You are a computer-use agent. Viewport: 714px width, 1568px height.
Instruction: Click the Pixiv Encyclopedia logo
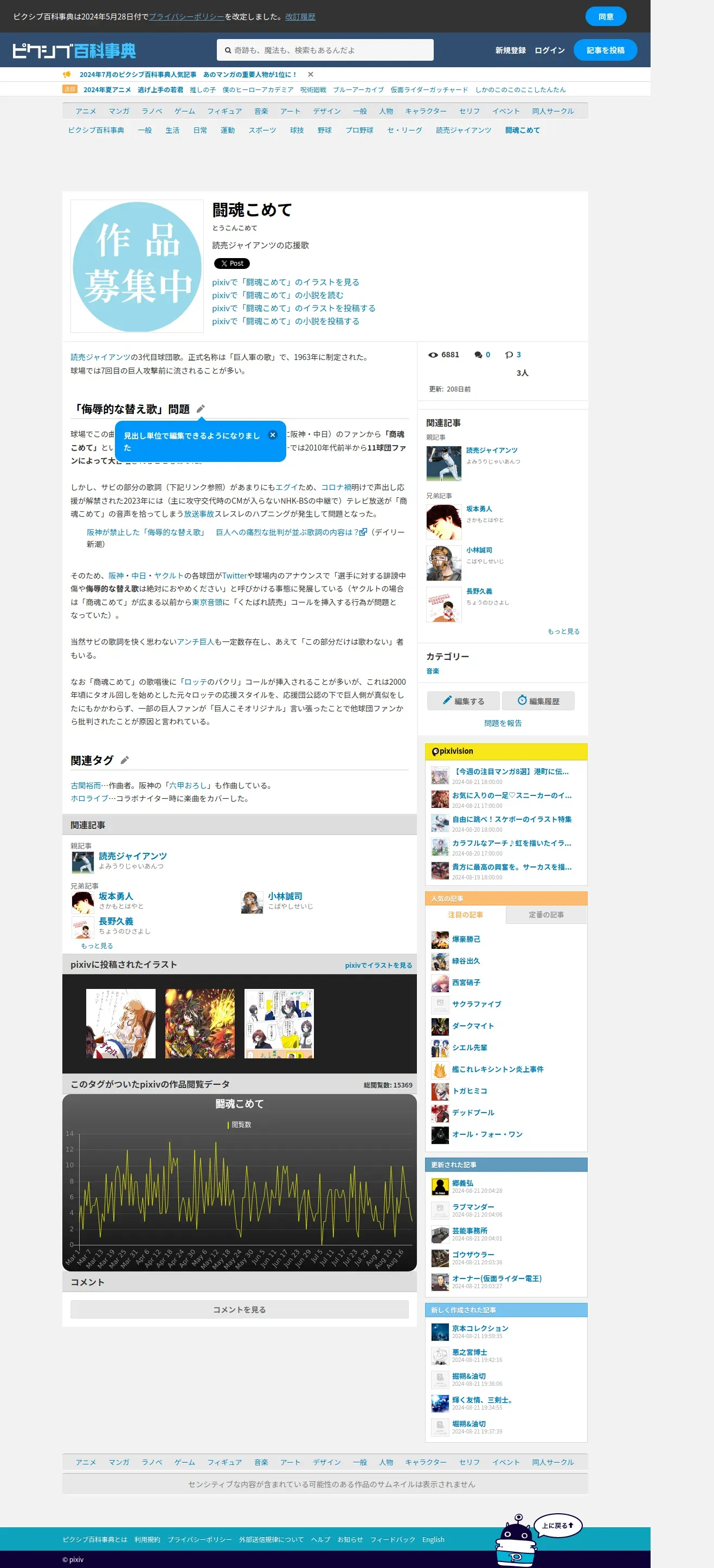tap(74, 50)
